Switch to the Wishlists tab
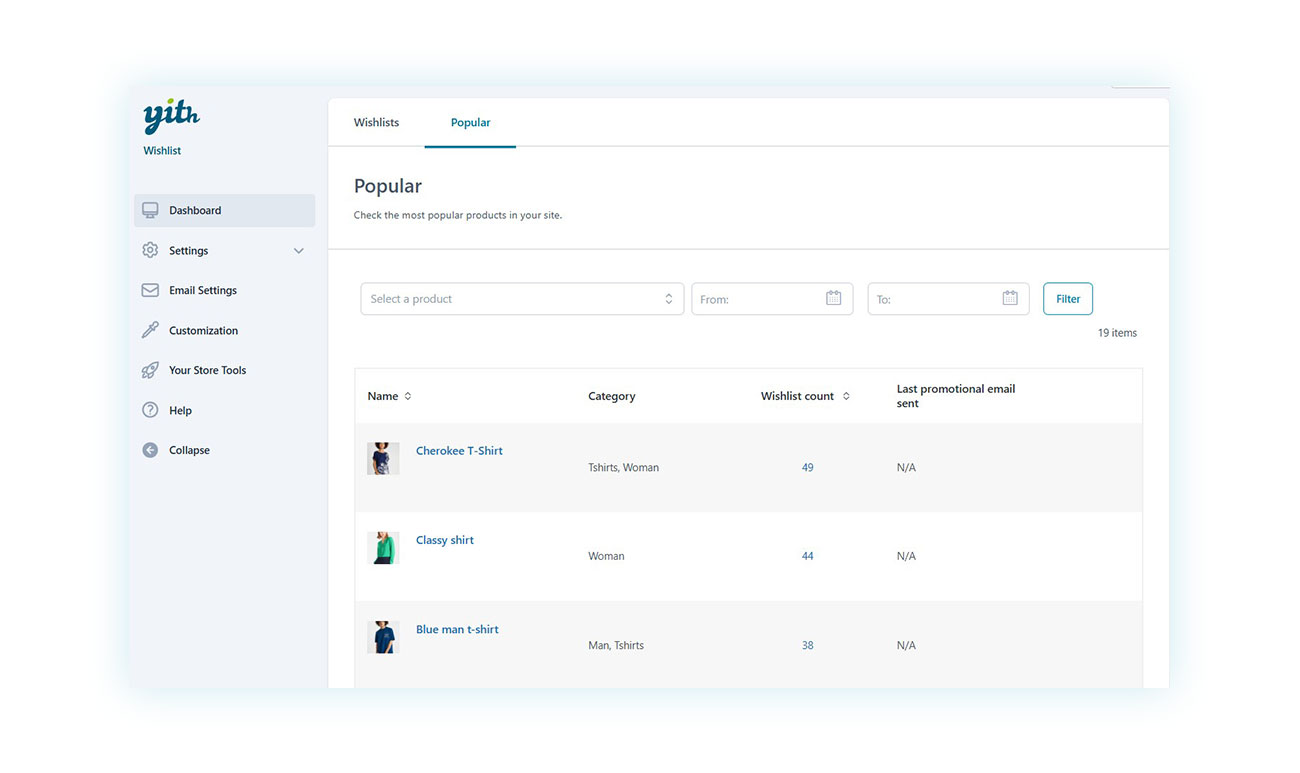Screen dimensions: 1300x773 click(376, 122)
